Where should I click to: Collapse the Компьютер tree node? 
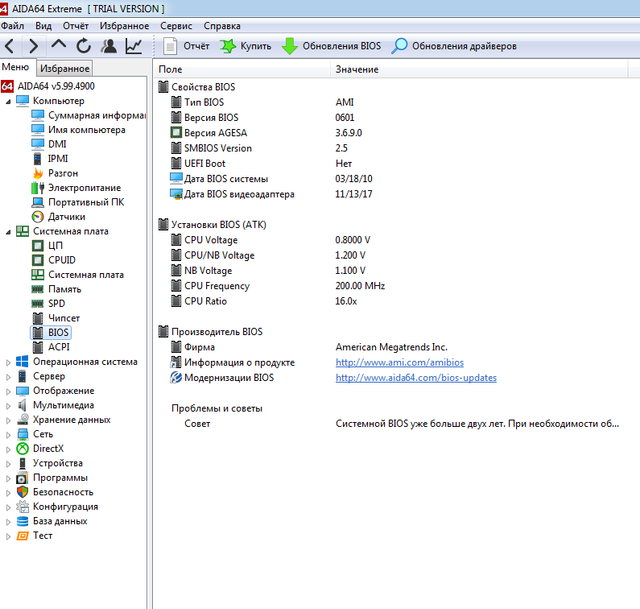coord(8,101)
